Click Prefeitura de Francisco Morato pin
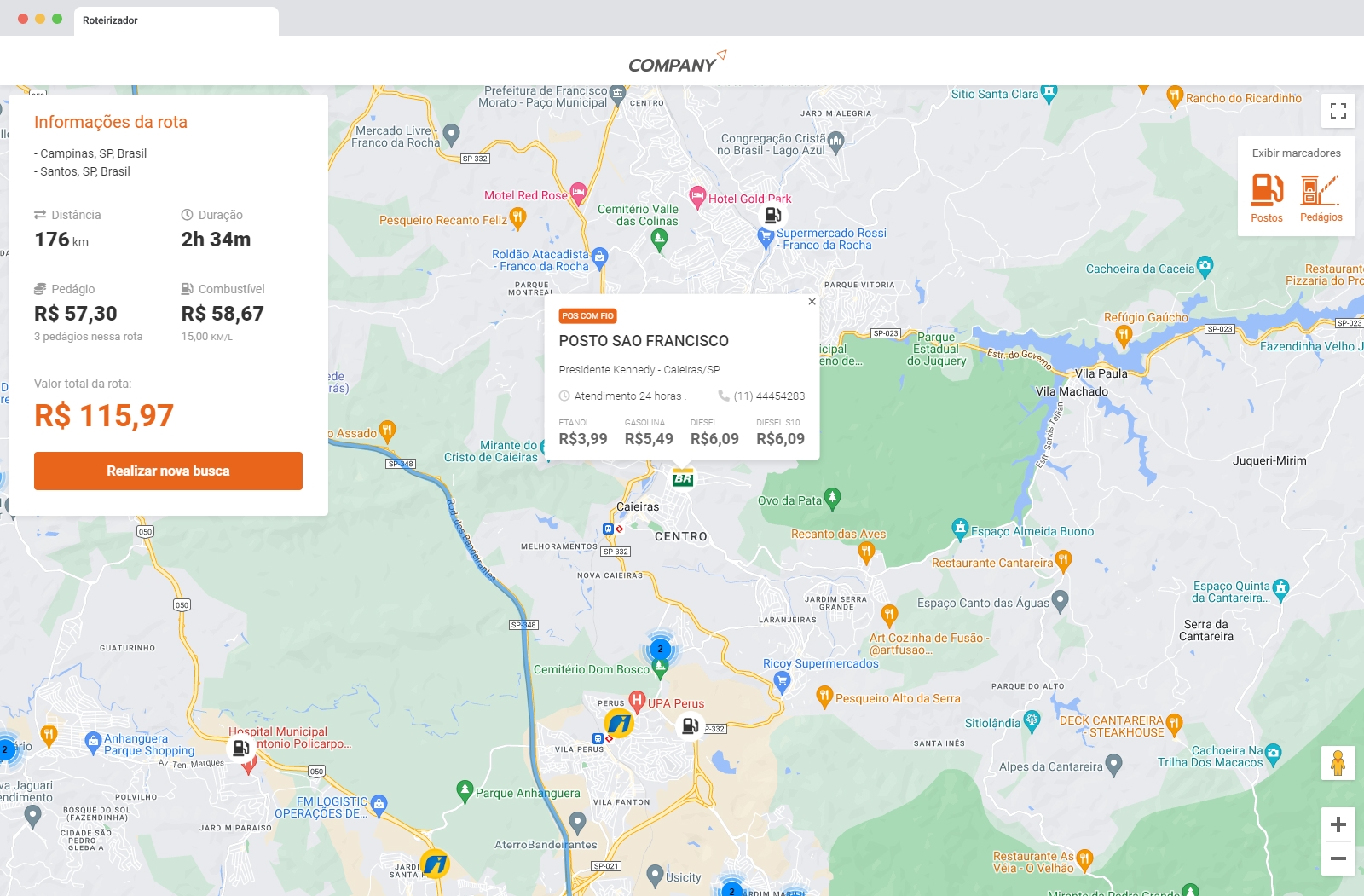 coord(618,94)
